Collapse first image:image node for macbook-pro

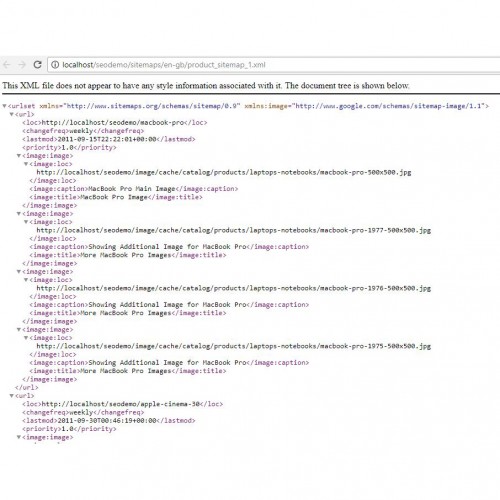(19, 156)
